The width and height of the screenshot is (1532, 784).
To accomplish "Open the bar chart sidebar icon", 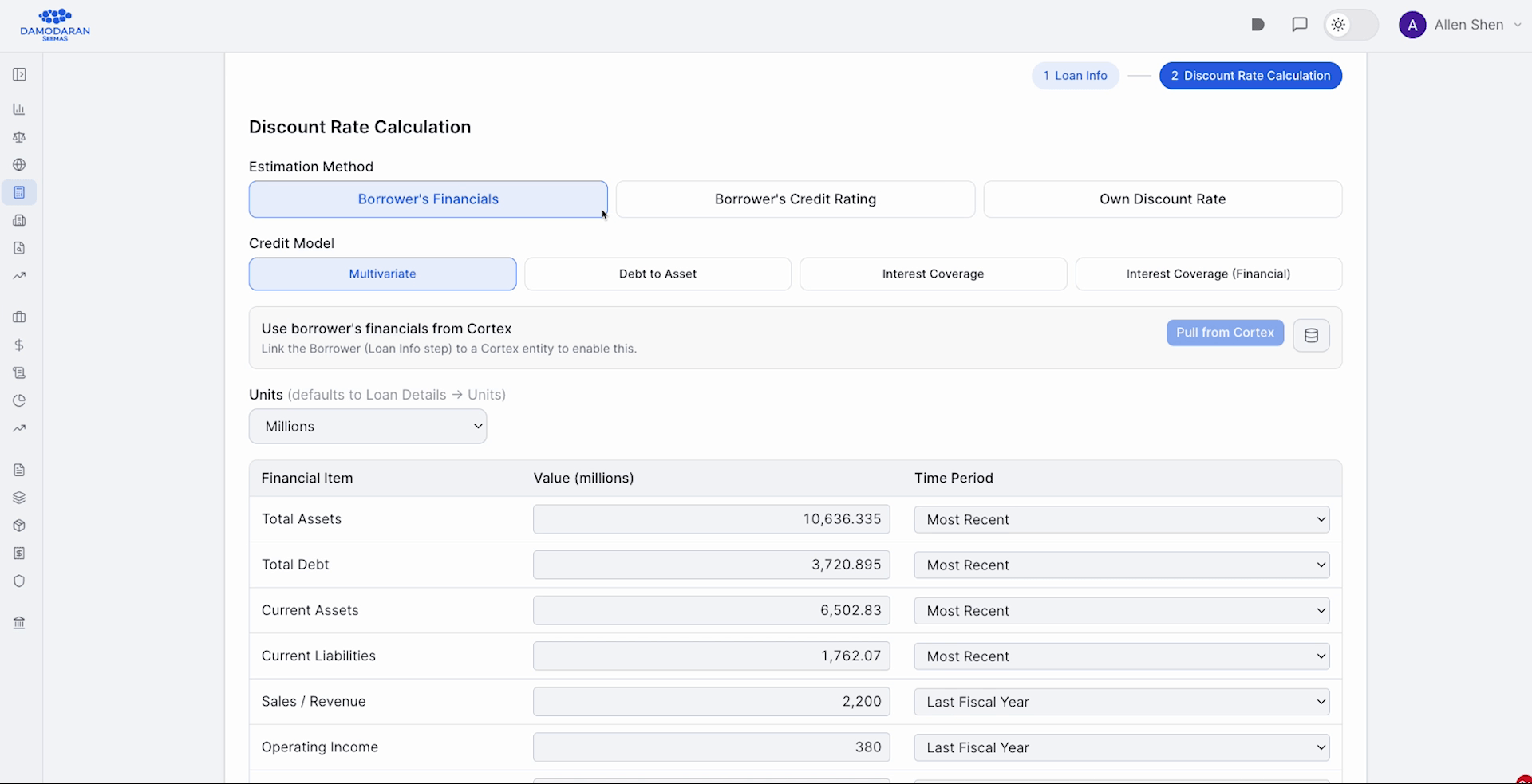I will point(19,109).
